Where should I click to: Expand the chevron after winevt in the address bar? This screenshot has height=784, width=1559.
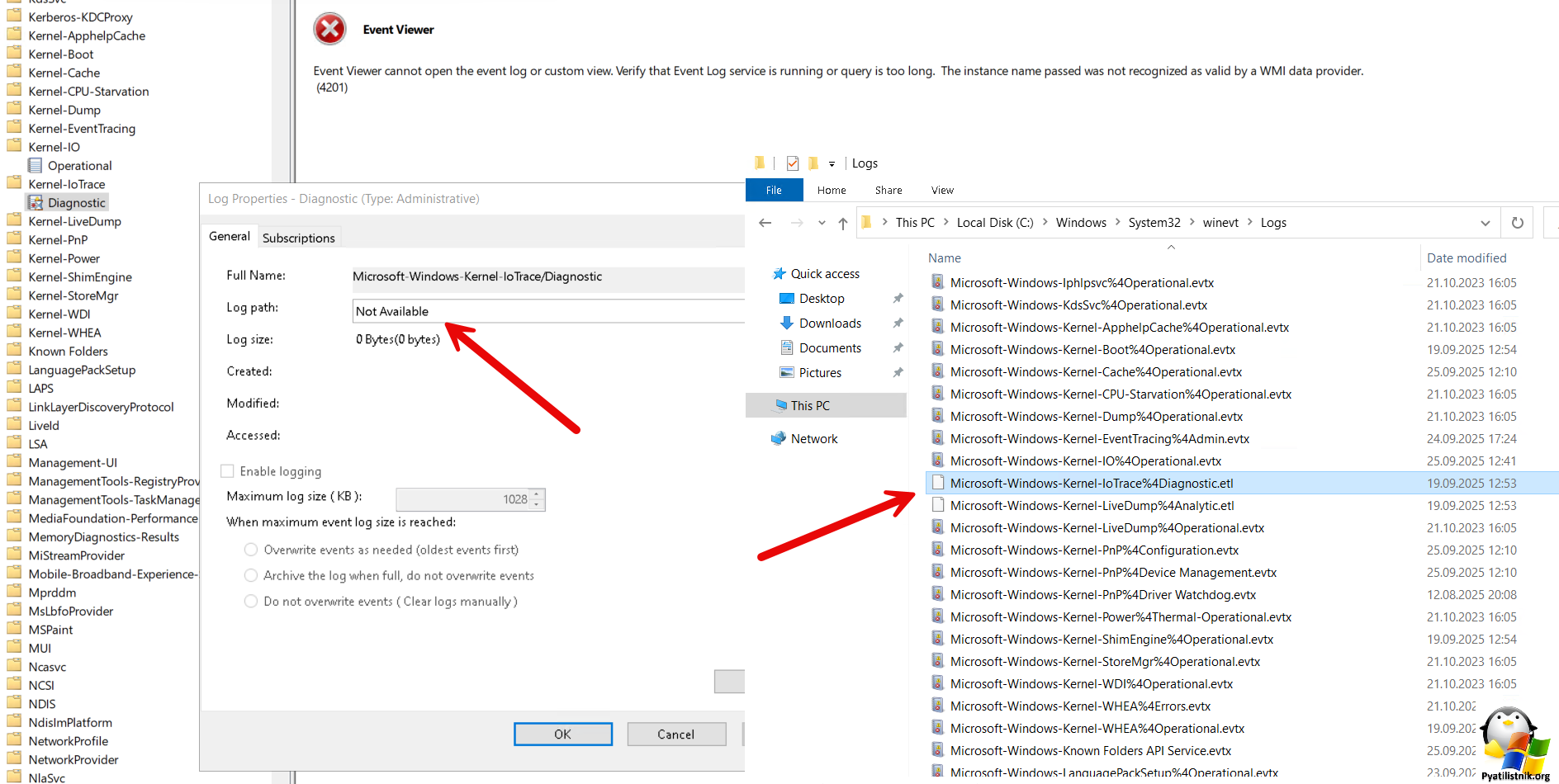1250,222
